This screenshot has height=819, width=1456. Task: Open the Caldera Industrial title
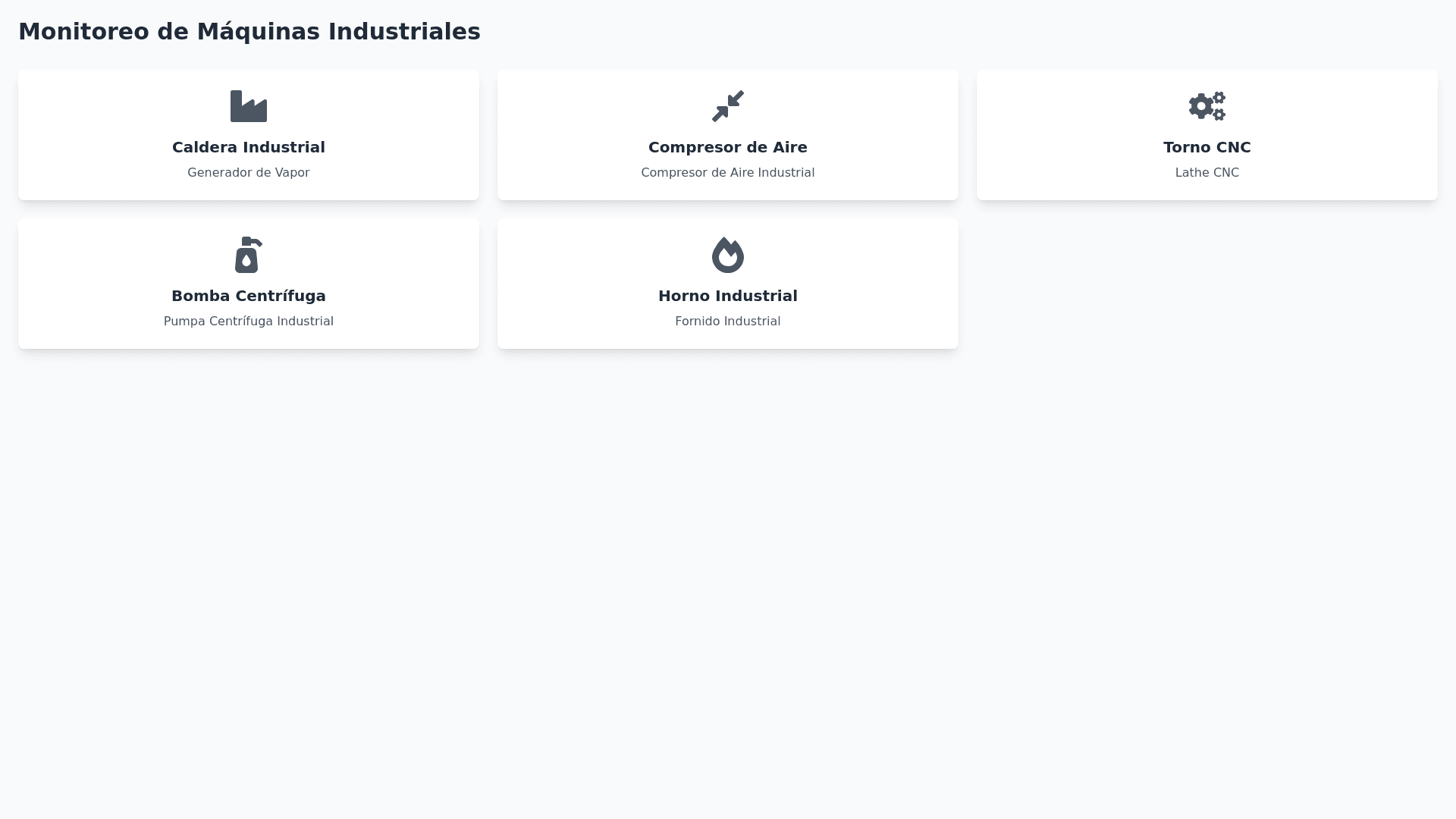pos(249,147)
